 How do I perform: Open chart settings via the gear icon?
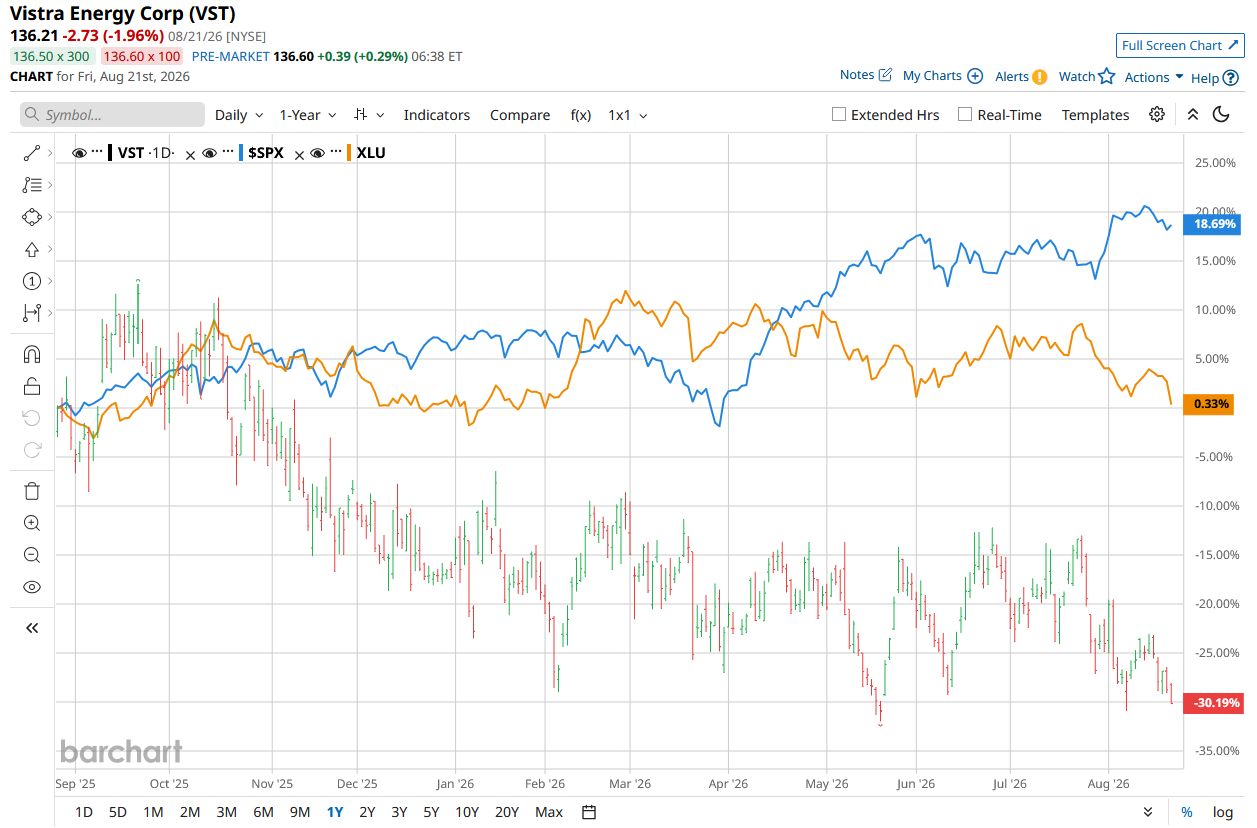(1157, 114)
